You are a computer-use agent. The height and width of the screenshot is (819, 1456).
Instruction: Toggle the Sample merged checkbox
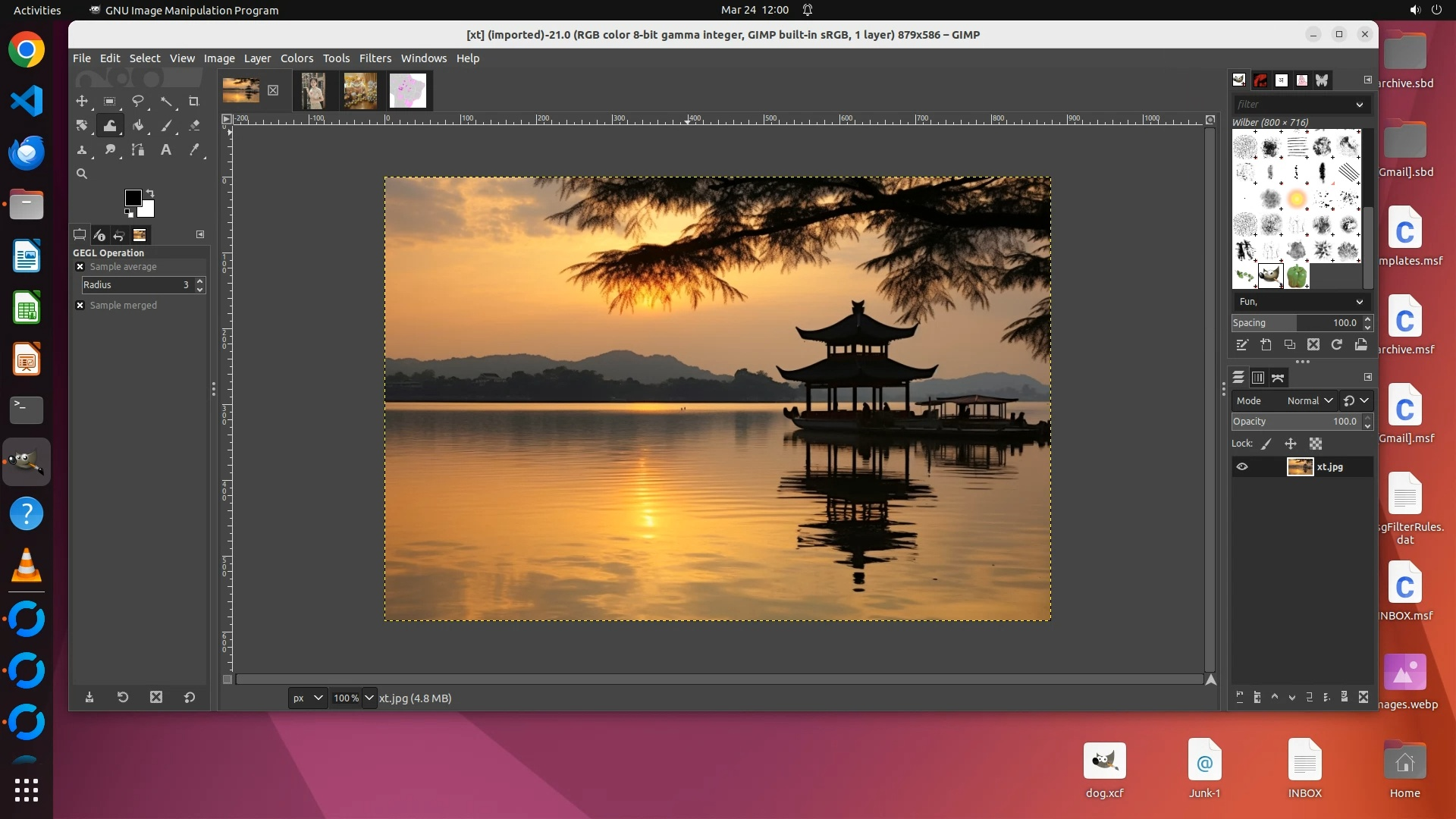[x=80, y=306]
